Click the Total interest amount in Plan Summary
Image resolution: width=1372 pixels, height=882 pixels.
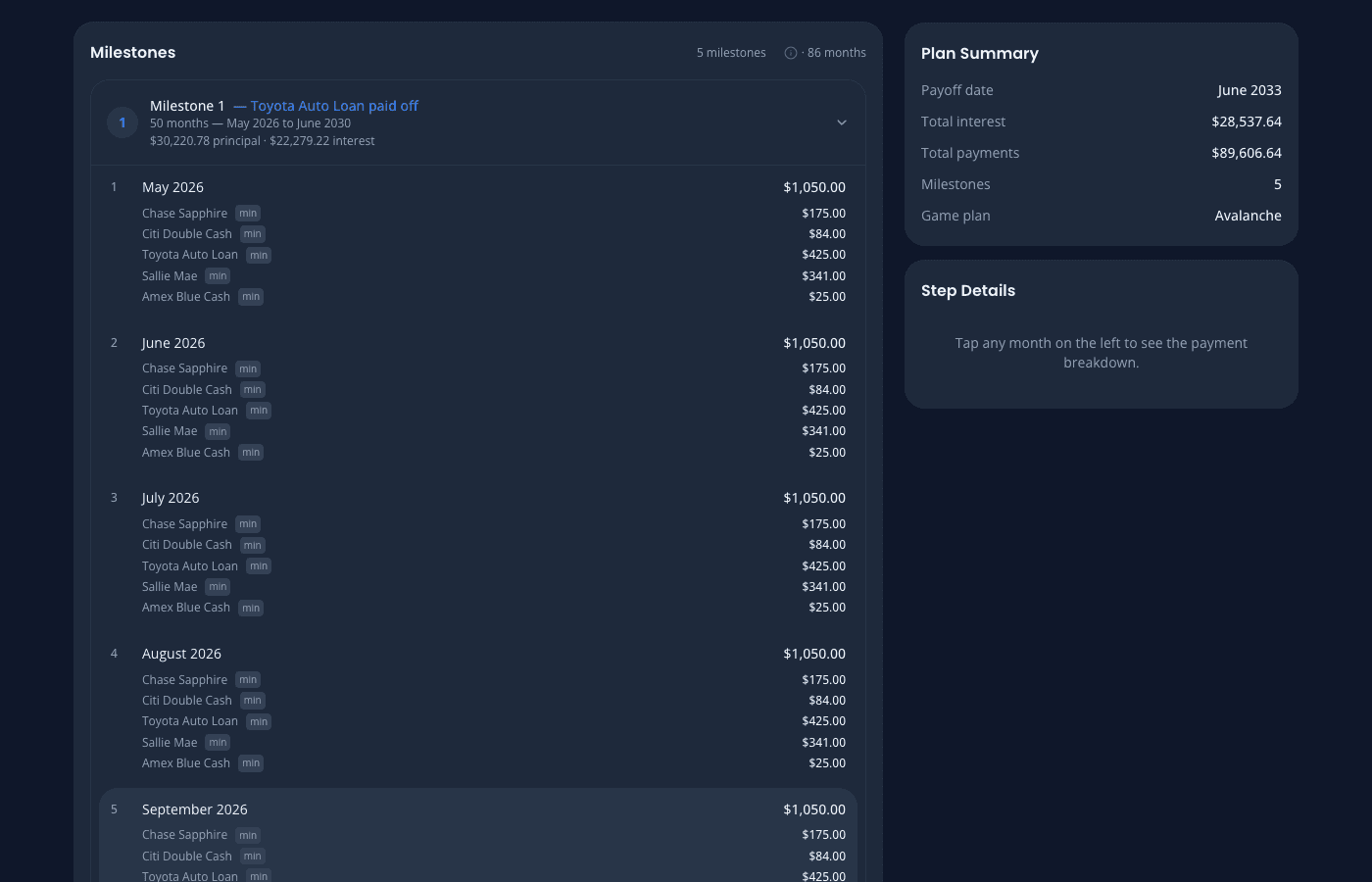pos(1246,121)
